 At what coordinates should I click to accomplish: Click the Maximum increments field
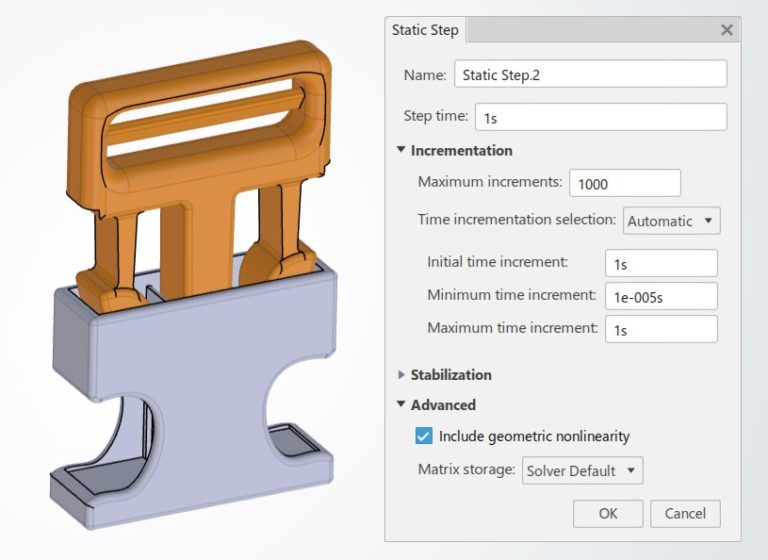click(624, 183)
